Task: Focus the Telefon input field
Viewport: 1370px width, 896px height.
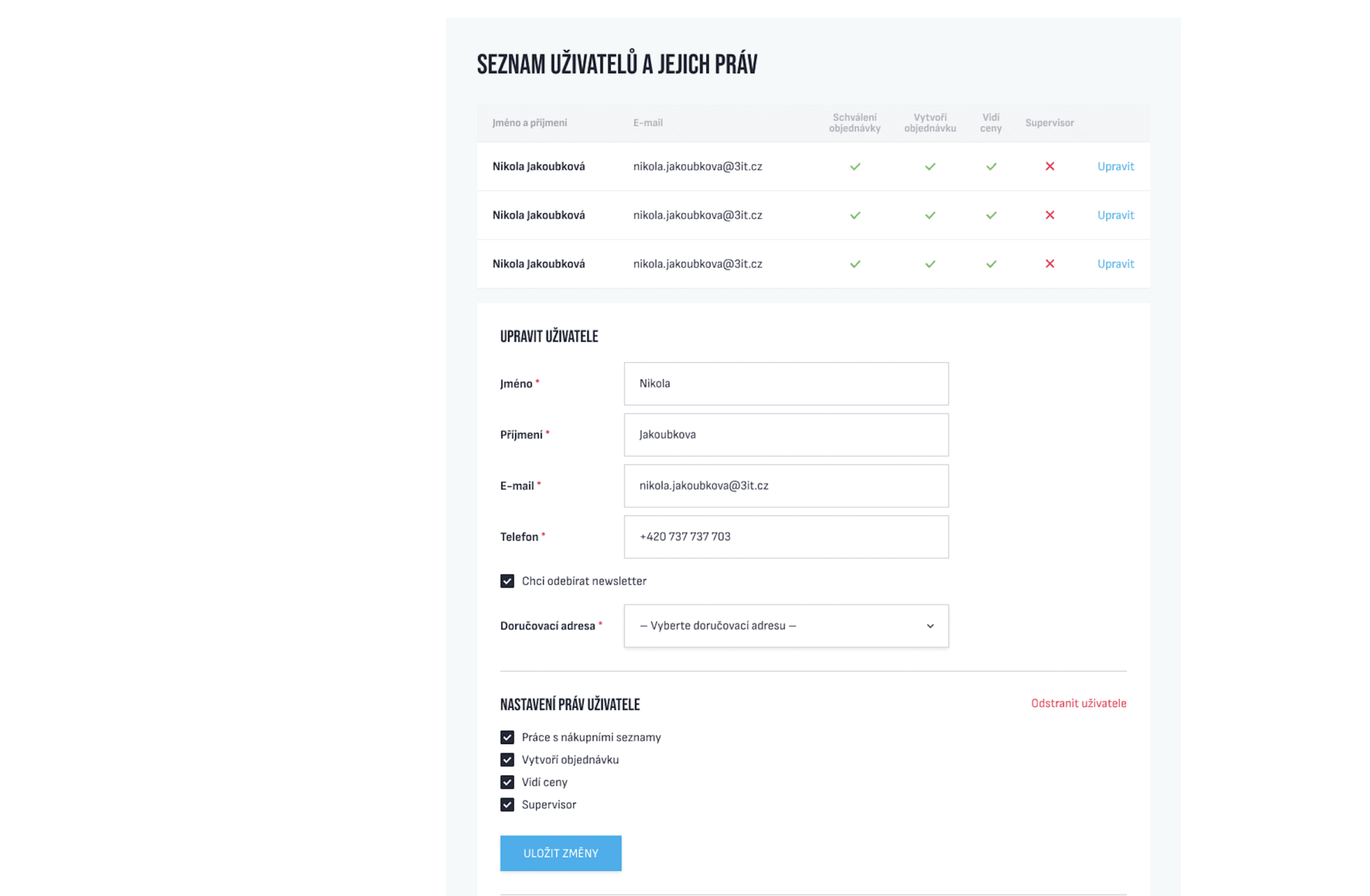Action: tap(786, 536)
